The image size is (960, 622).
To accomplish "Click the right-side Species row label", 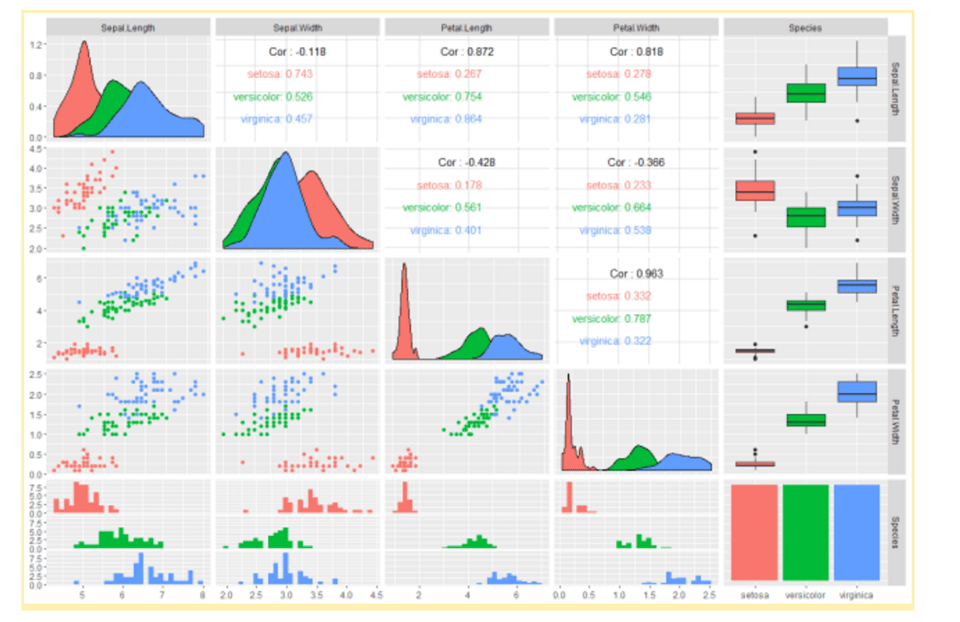I will 895,530.
